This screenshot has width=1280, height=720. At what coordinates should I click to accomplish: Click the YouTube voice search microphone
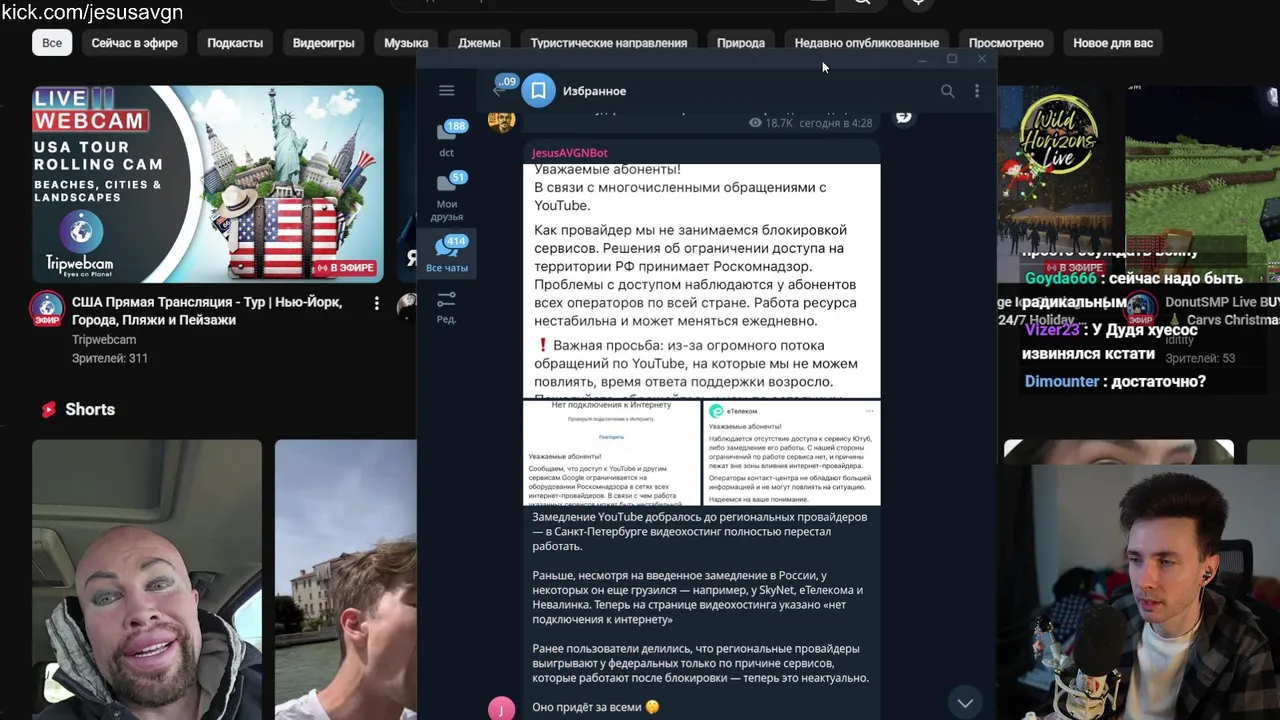click(918, 3)
